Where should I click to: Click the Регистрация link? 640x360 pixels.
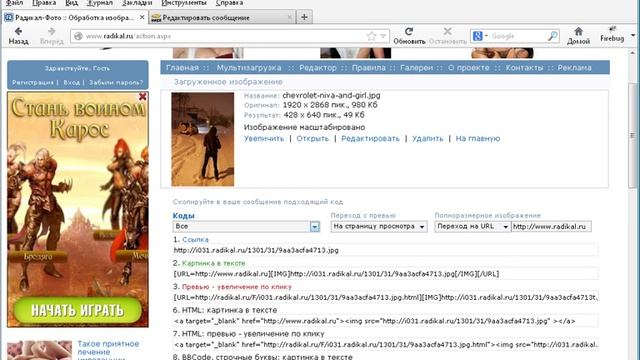[x=33, y=82]
